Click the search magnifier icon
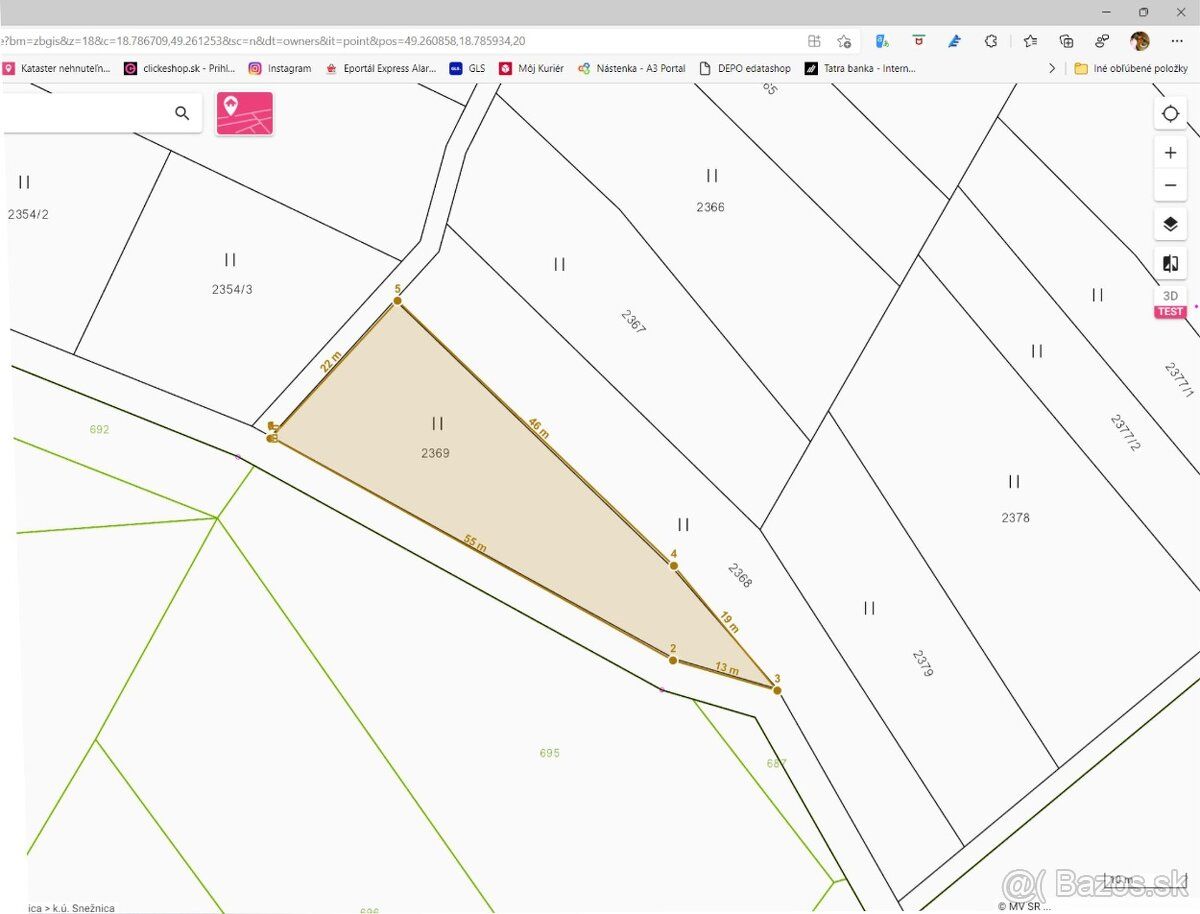This screenshot has width=1200, height=914. click(x=182, y=113)
